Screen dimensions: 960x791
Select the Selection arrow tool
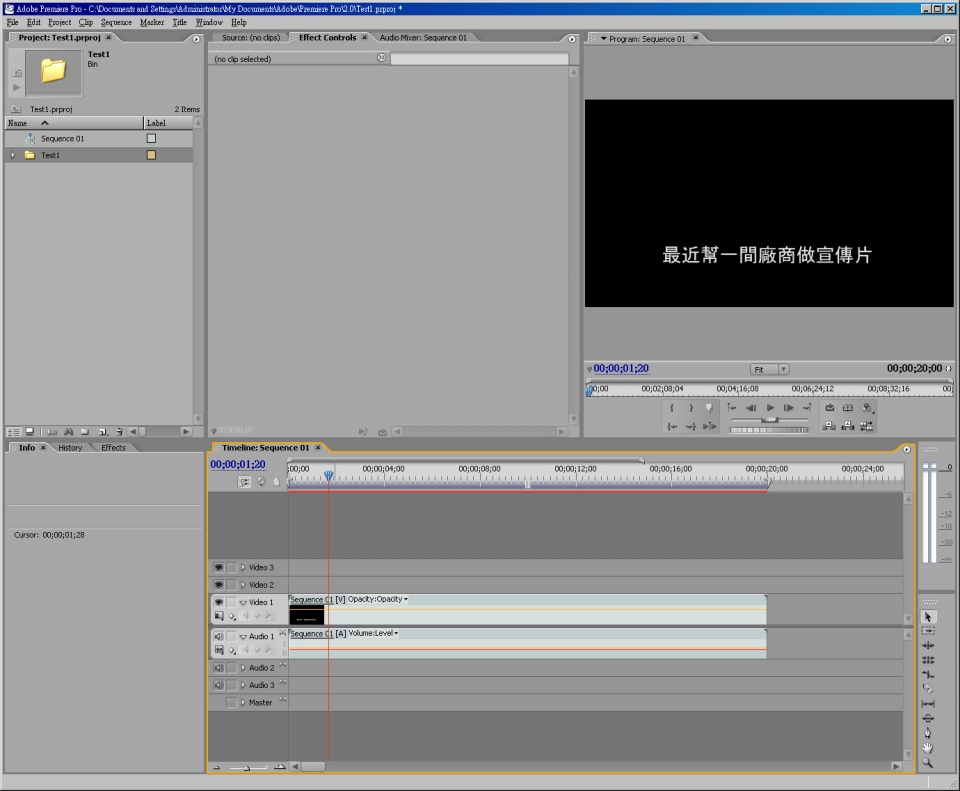tap(928, 617)
